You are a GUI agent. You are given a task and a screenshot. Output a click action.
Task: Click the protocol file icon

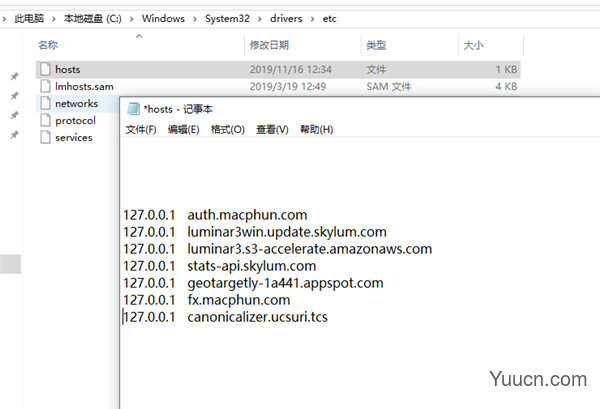45,121
